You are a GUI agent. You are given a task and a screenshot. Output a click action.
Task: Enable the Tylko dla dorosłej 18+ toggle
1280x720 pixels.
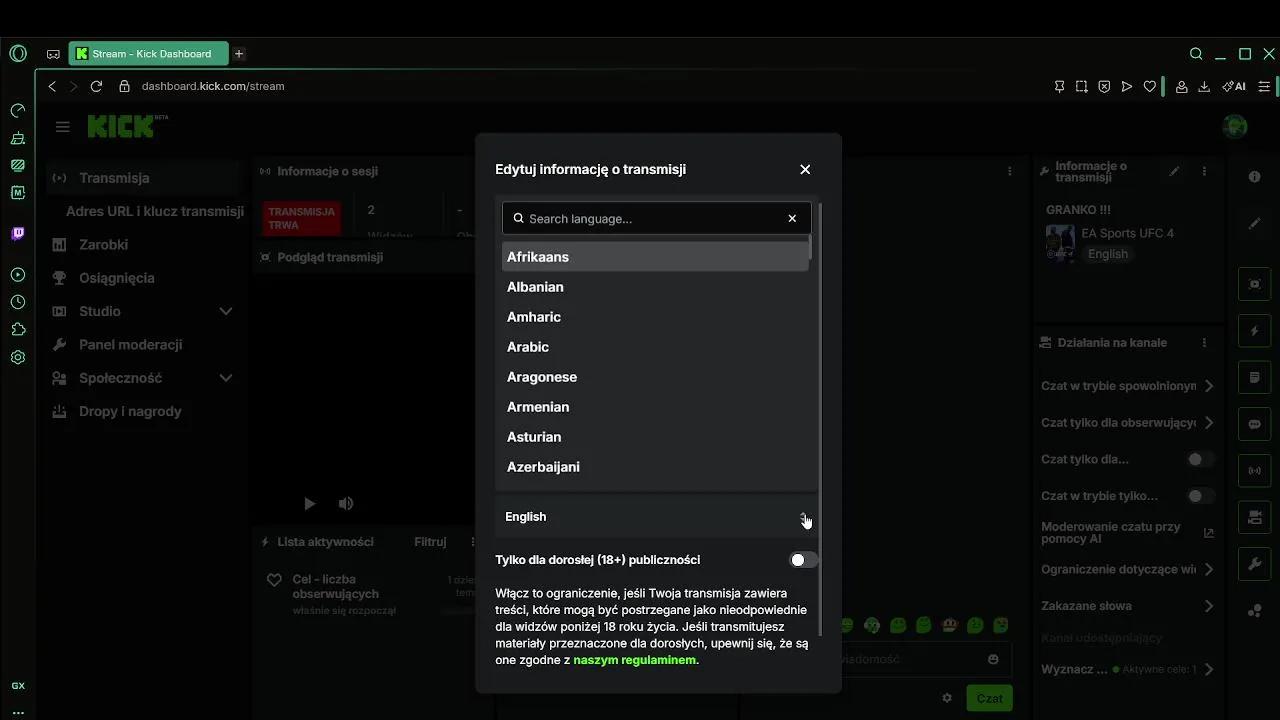[x=802, y=559]
